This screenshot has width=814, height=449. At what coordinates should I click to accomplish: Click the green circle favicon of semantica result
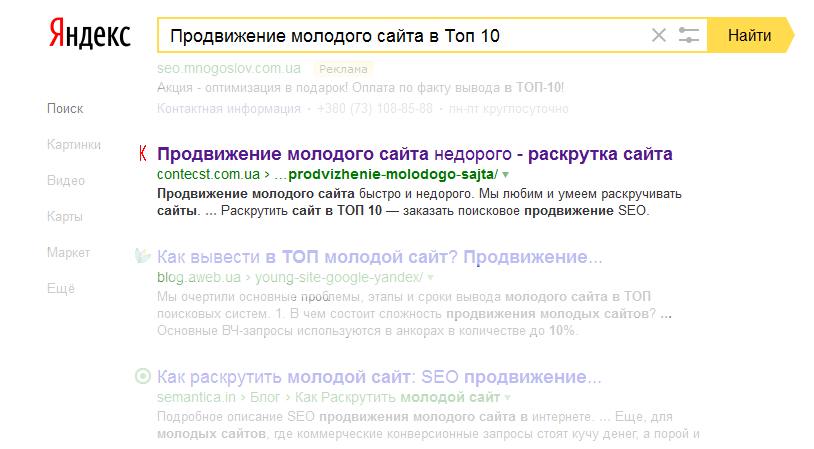[x=143, y=376]
